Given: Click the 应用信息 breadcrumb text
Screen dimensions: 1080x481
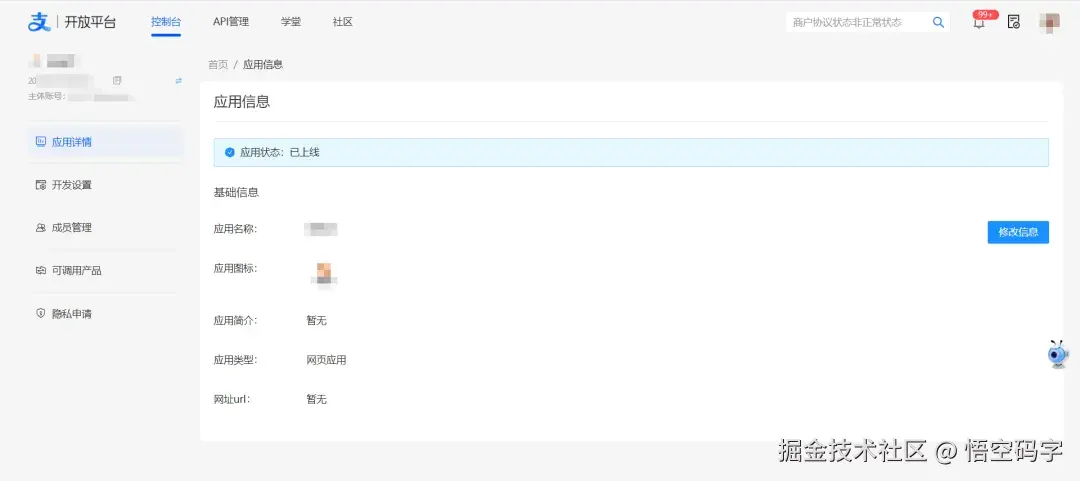Looking at the screenshot, I should [x=263, y=64].
